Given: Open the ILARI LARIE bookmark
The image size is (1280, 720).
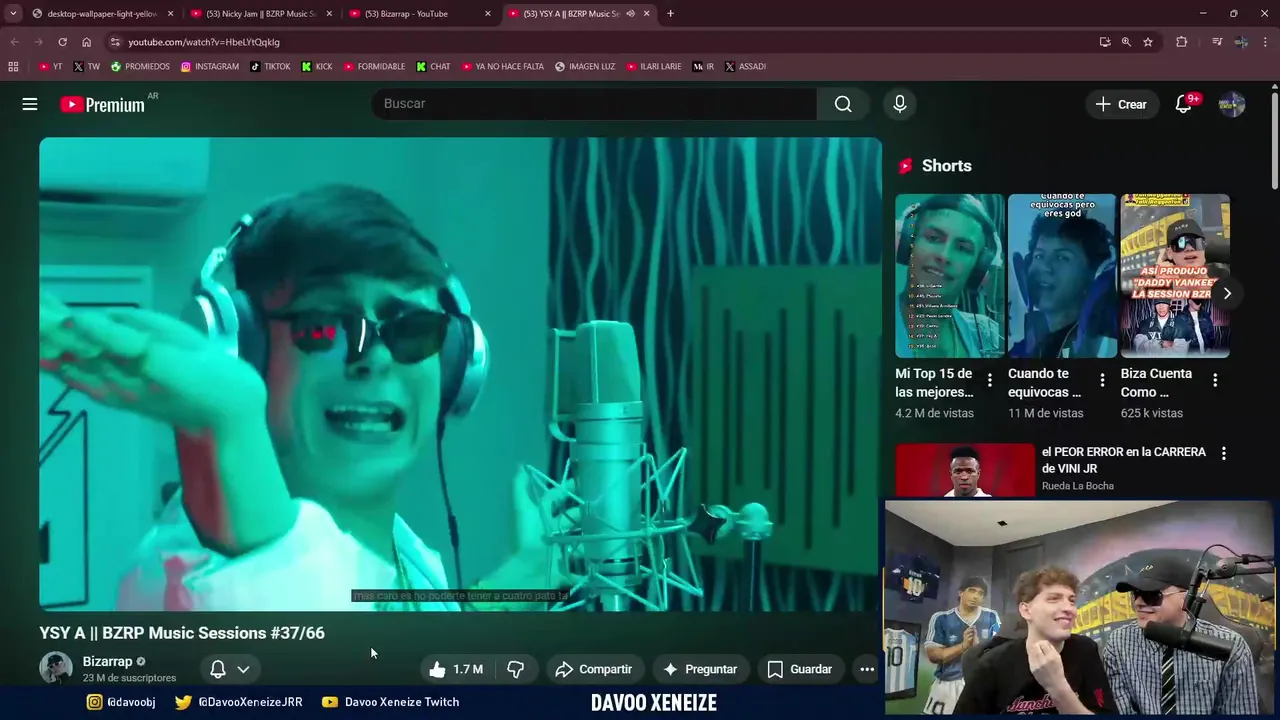Looking at the screenshot, I should 654,67.
